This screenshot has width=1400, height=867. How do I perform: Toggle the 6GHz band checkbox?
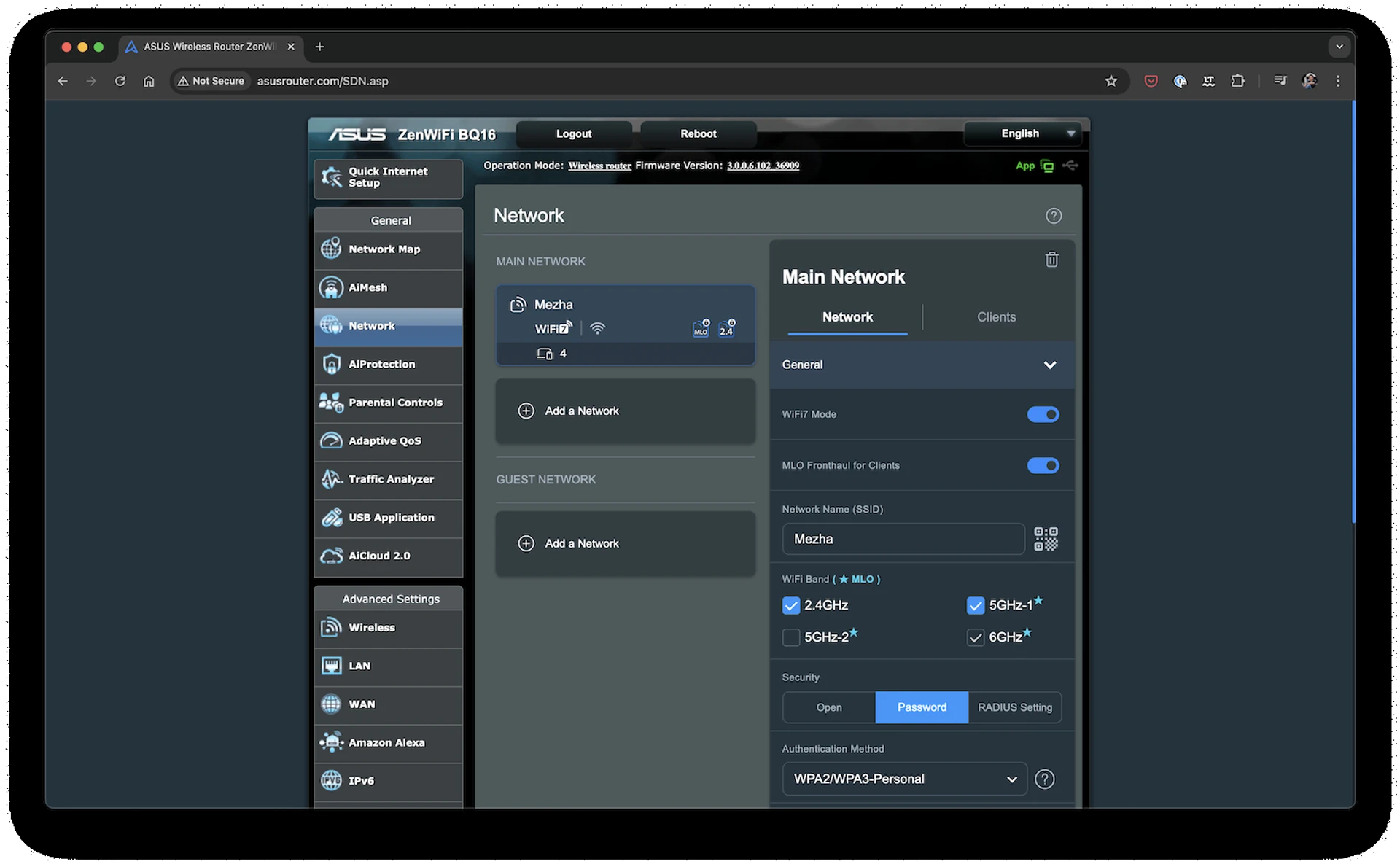click(x=975, y=637)
